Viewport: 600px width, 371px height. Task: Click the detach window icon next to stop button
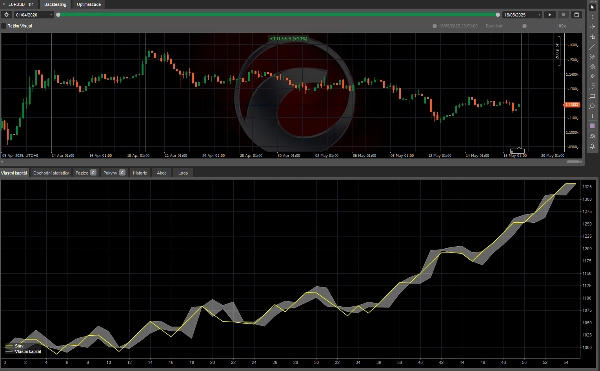coord(576,15)
